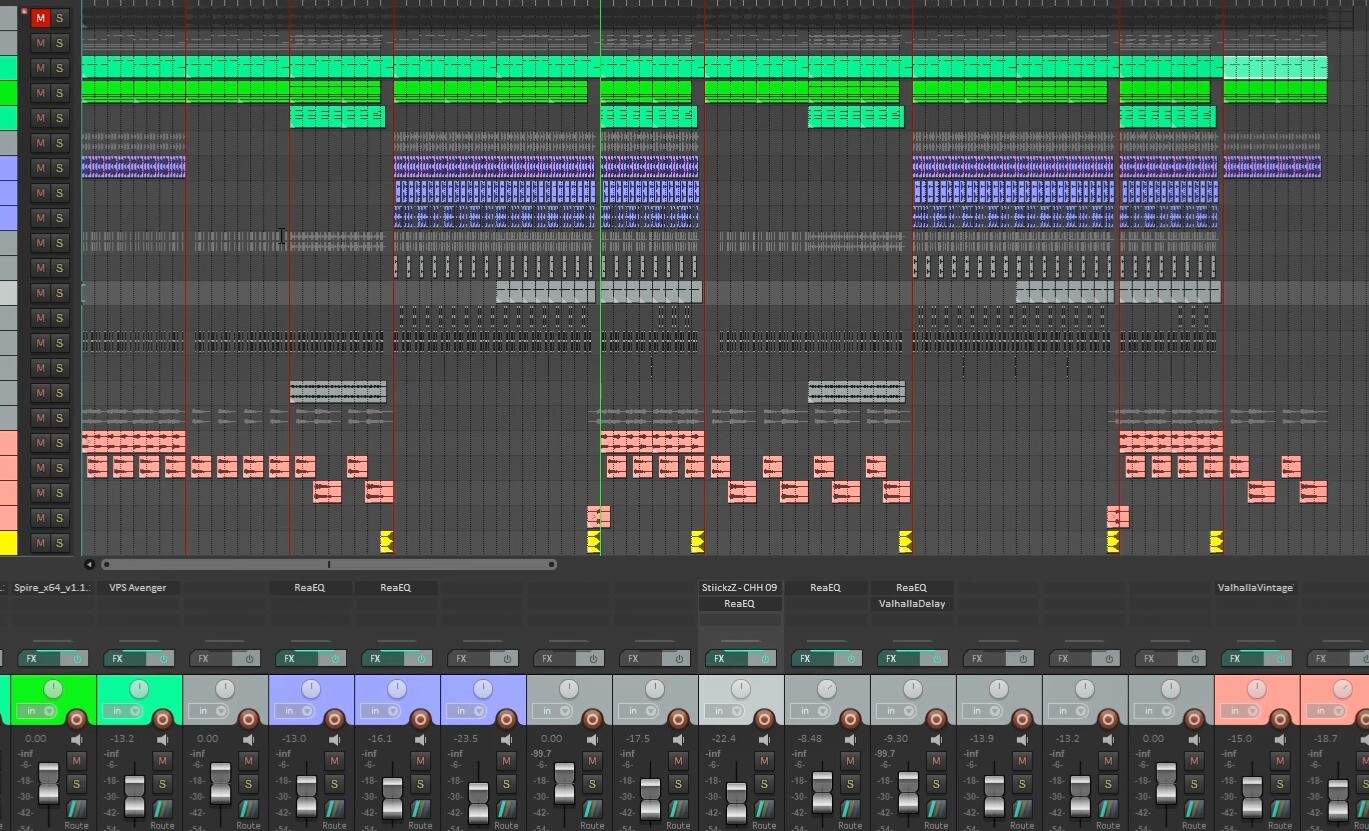Click the speaker icon on the -23.5 strip
Image resolution: width=1369 pixels, height=831 pixels.
coord(506,740)
